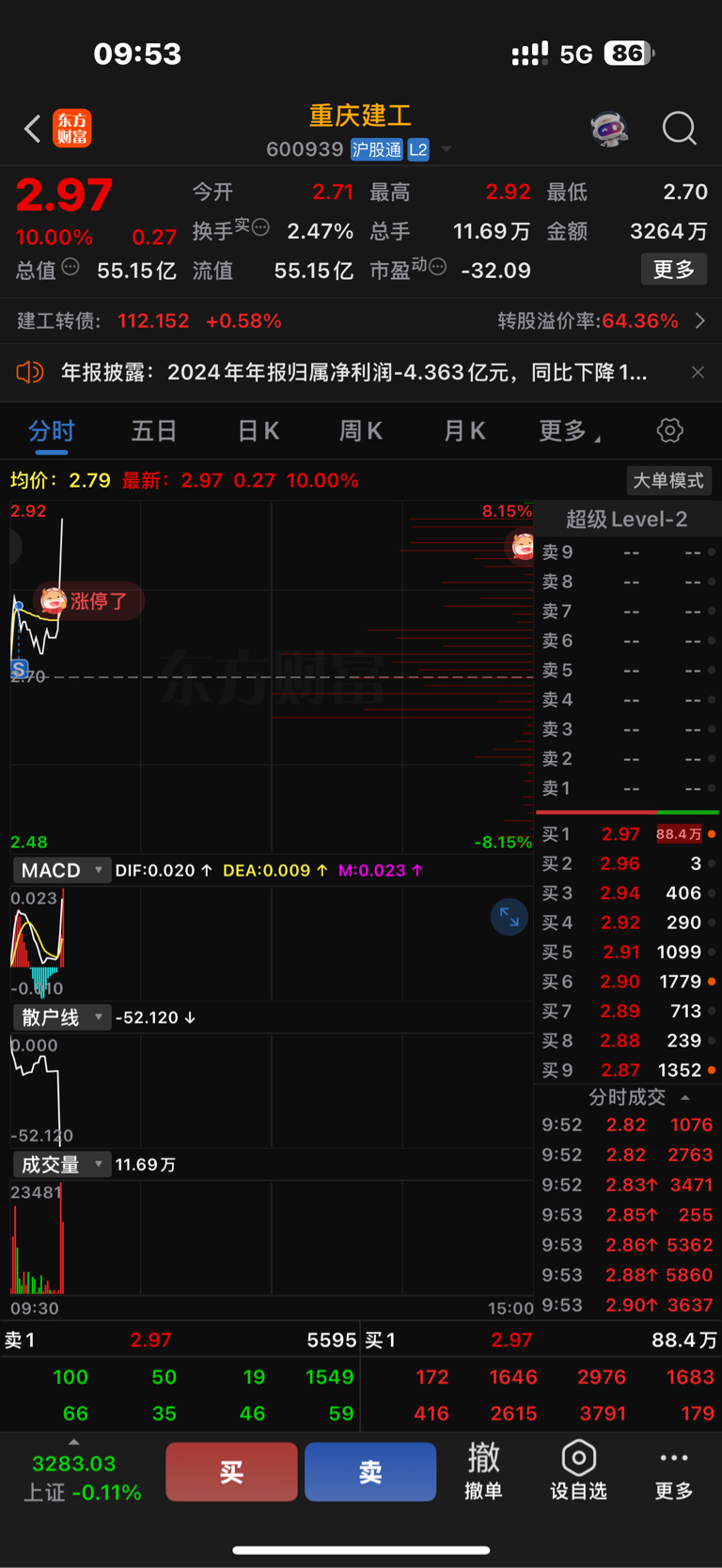
Task: Close the 年报披露 notice bar
Action: coord(698,373)
